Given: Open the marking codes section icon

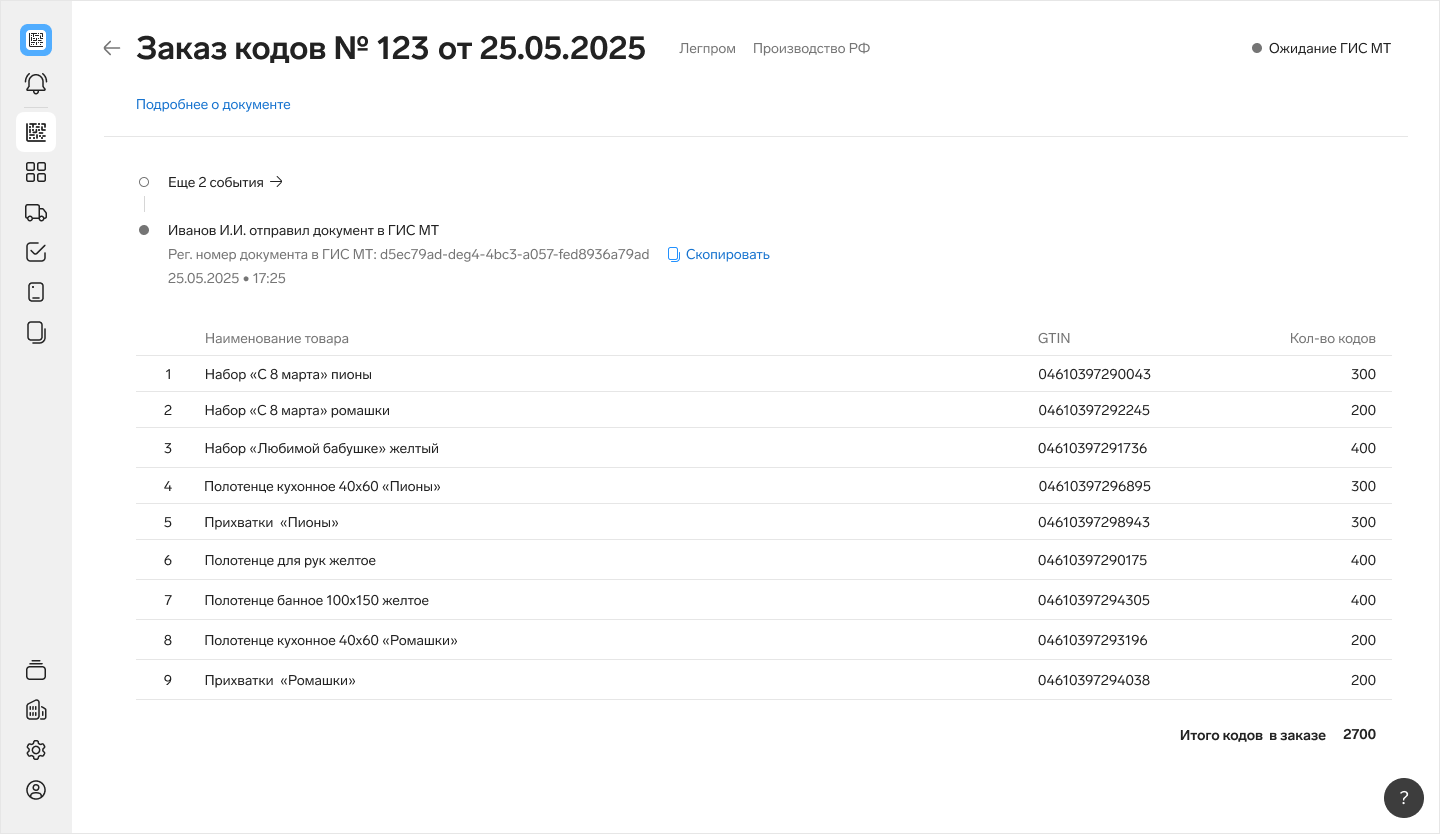Looking at the screenshot, I should click(x=36, y=132).
